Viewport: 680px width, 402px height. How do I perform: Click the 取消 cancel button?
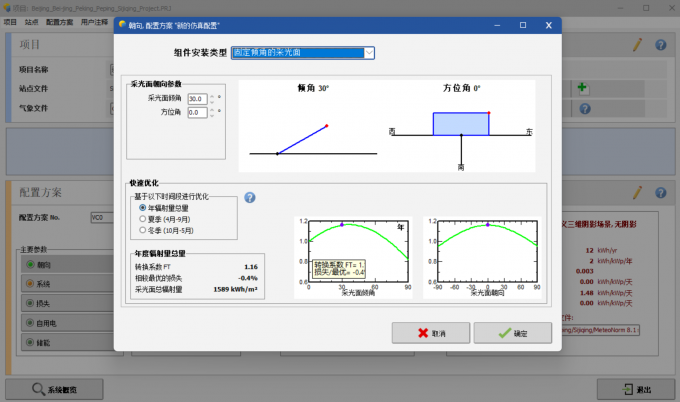(431, 333)
